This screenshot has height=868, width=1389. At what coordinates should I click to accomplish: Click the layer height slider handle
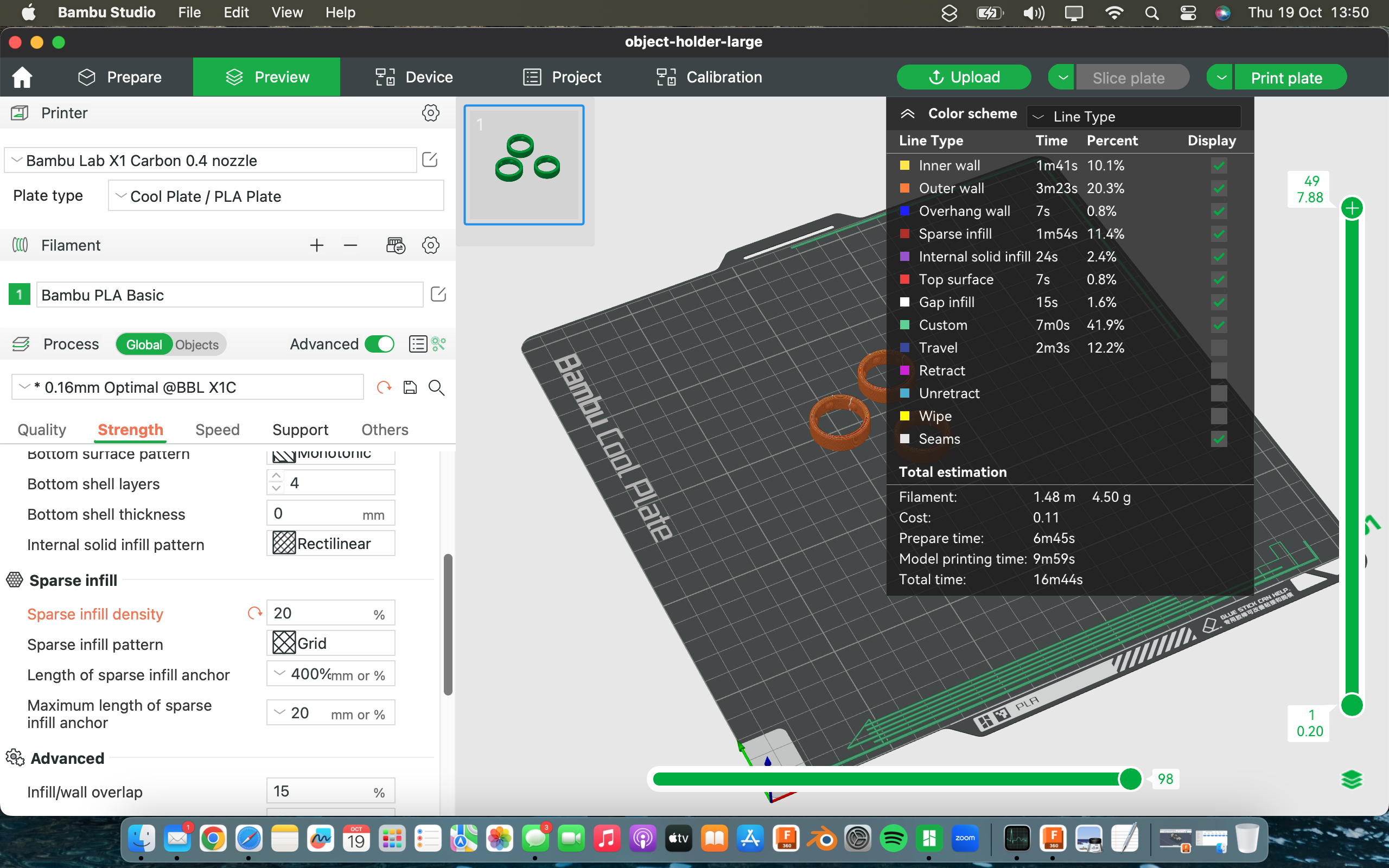(1353, 207)
